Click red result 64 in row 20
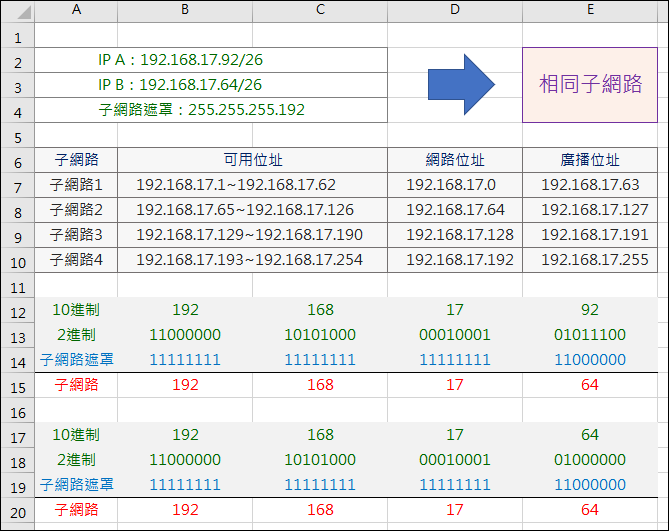This screenshot has height=531, width=669. [x=590, y=510]
